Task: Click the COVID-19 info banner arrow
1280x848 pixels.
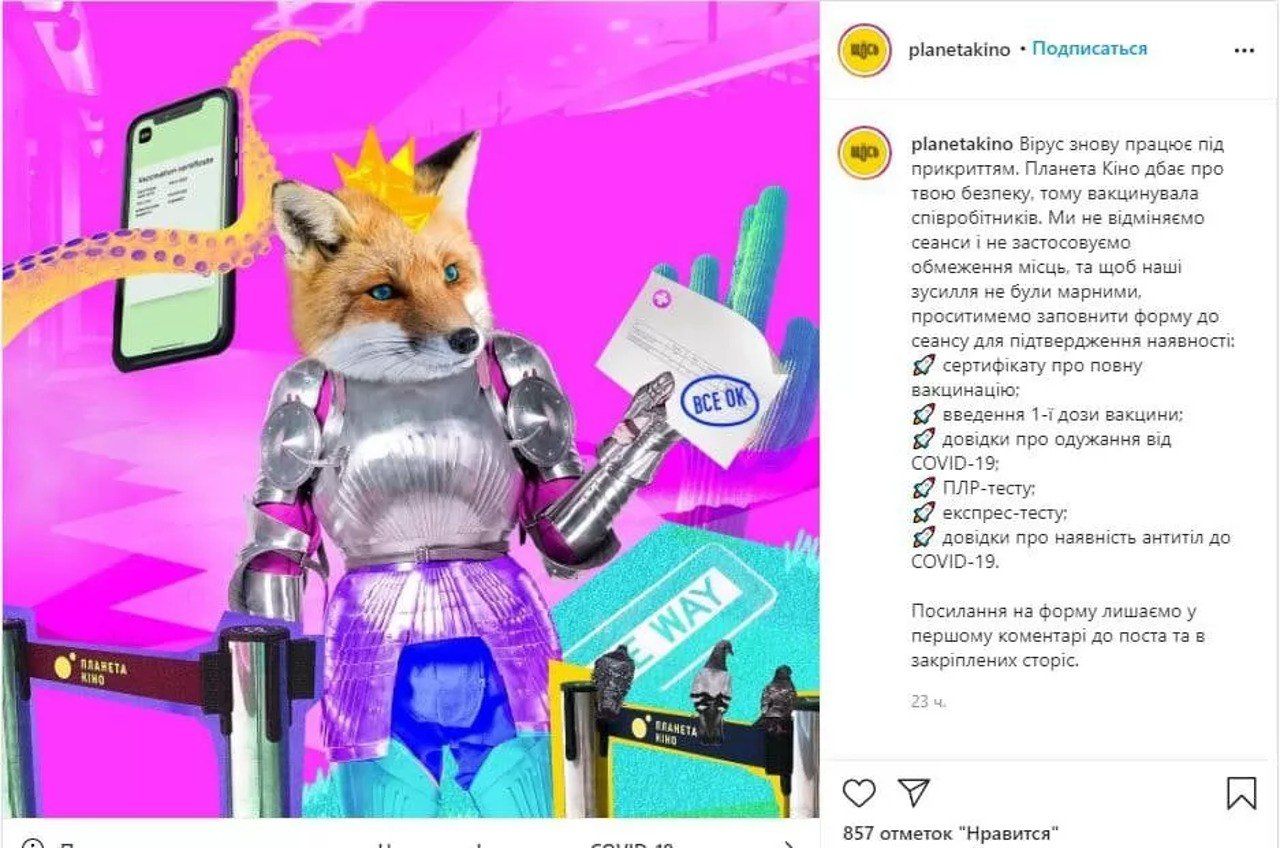Action: pos(790,843)
